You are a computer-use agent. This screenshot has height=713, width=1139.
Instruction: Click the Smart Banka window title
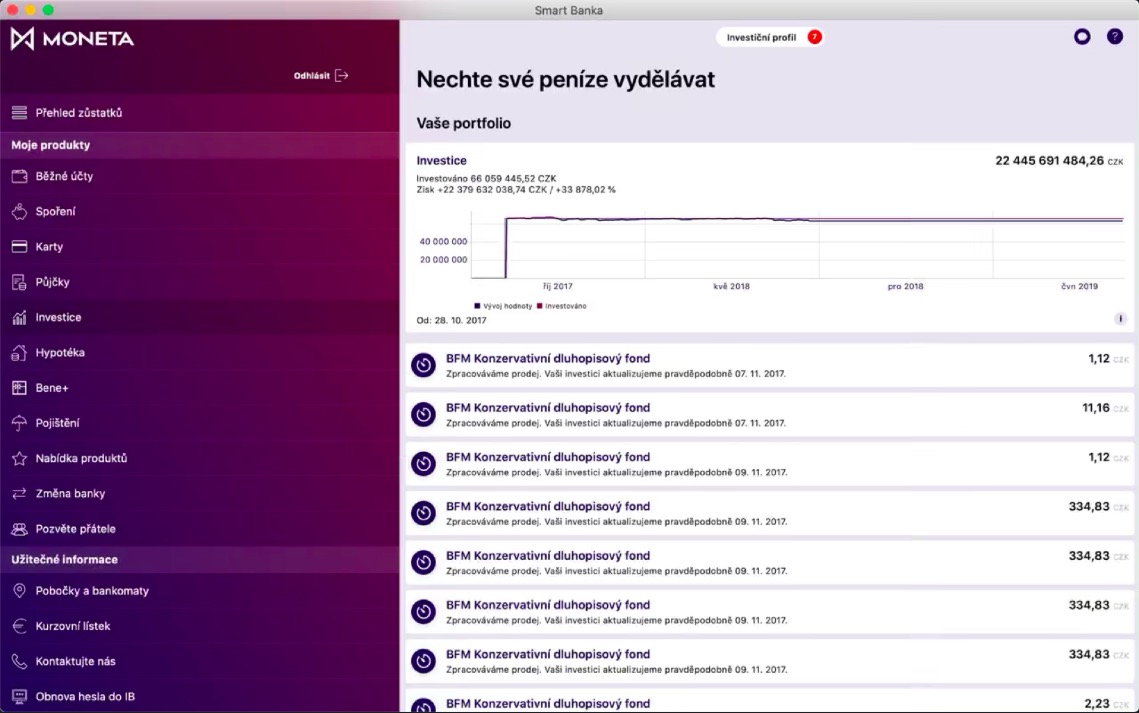569,10
